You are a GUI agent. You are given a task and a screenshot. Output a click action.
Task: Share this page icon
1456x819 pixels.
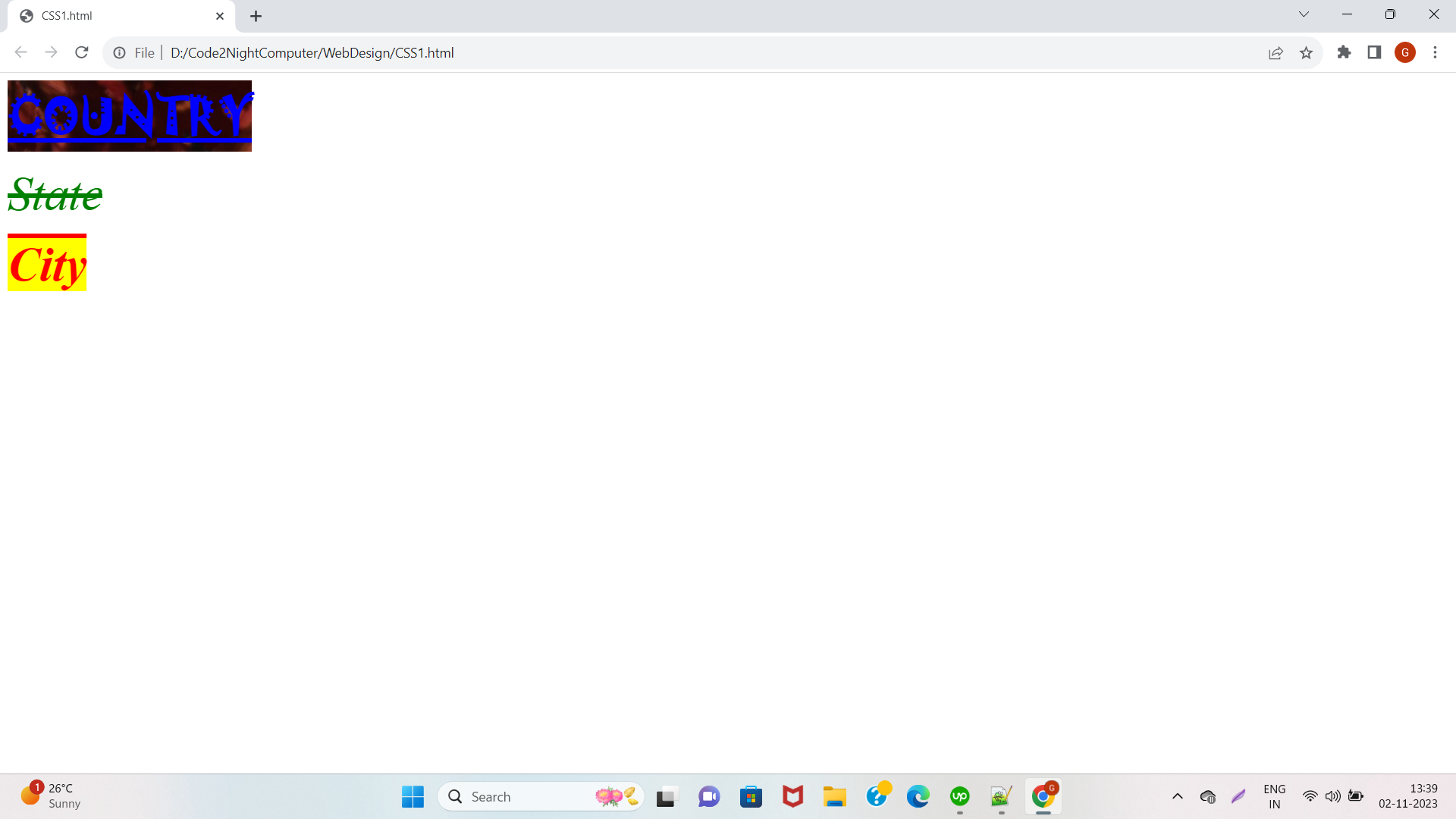1276,53
